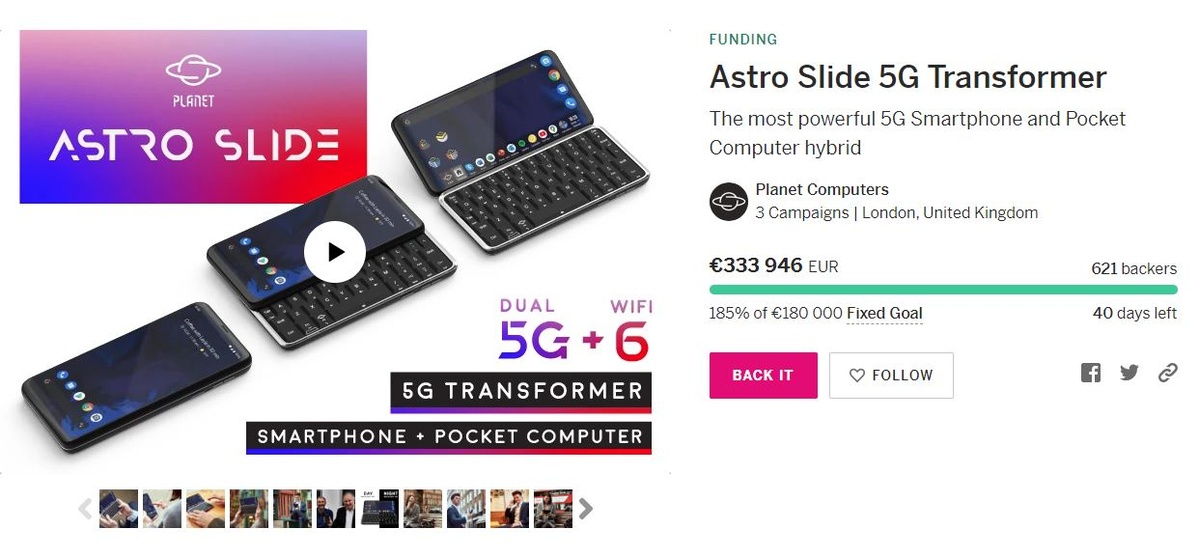Viewport: 1199px width, 557px height.
Task: Click the Planet Computers logo avatar
Action: [728, 202]
